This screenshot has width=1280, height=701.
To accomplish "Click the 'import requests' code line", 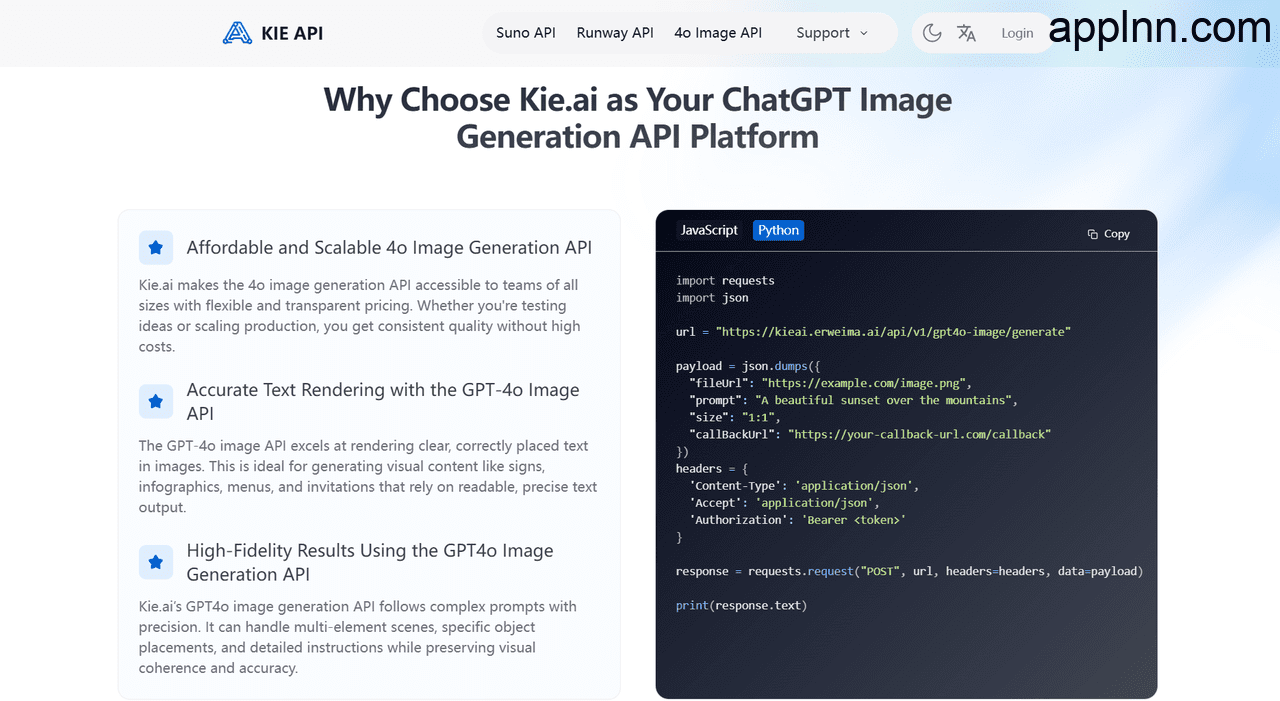I will tap(725, 280).
